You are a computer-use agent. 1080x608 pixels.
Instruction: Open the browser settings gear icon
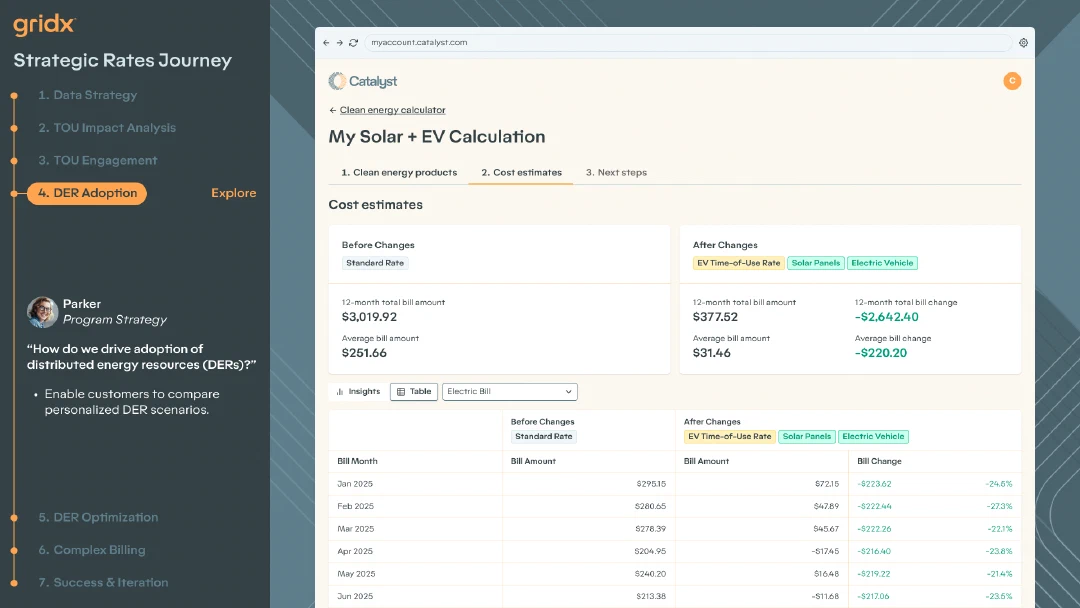[x=1024, y=43]
